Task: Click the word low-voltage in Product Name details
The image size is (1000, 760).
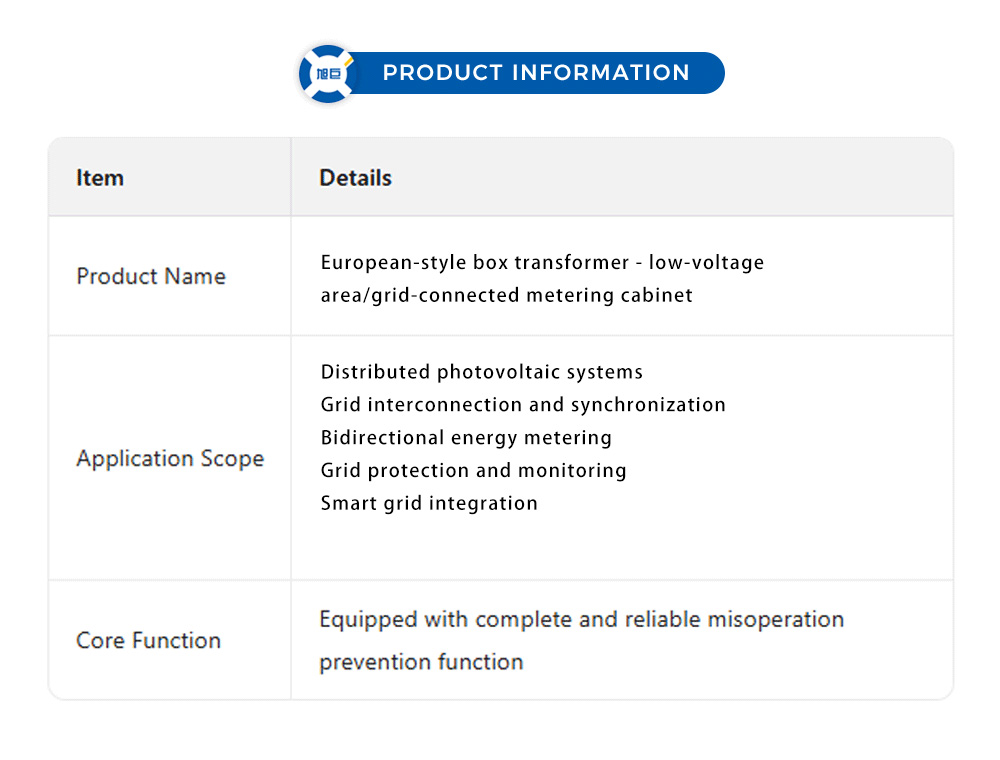Action: pos(706,263)
